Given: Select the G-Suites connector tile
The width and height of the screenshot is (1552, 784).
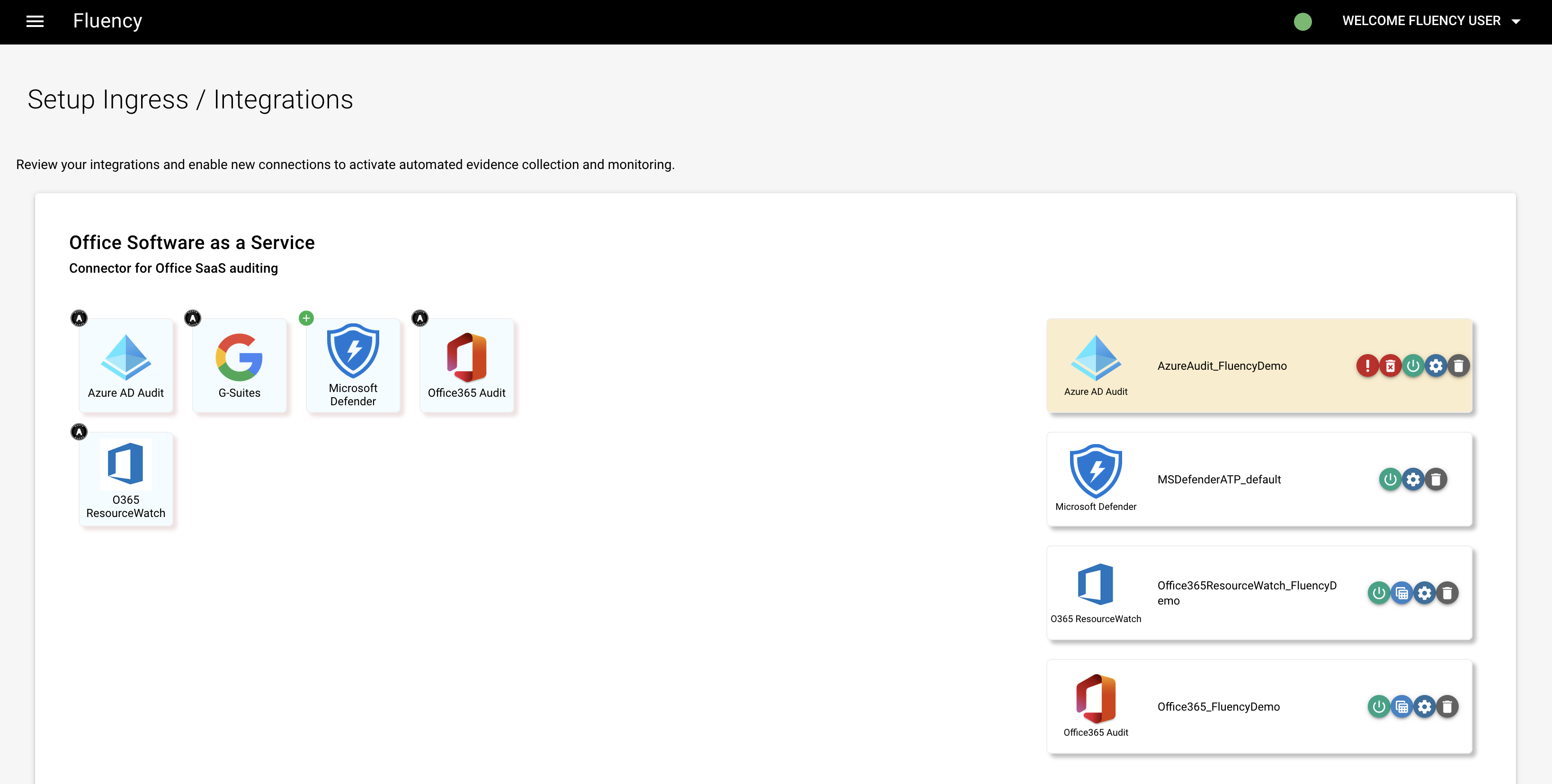Looking at the screenshot, I should point(239,365).
